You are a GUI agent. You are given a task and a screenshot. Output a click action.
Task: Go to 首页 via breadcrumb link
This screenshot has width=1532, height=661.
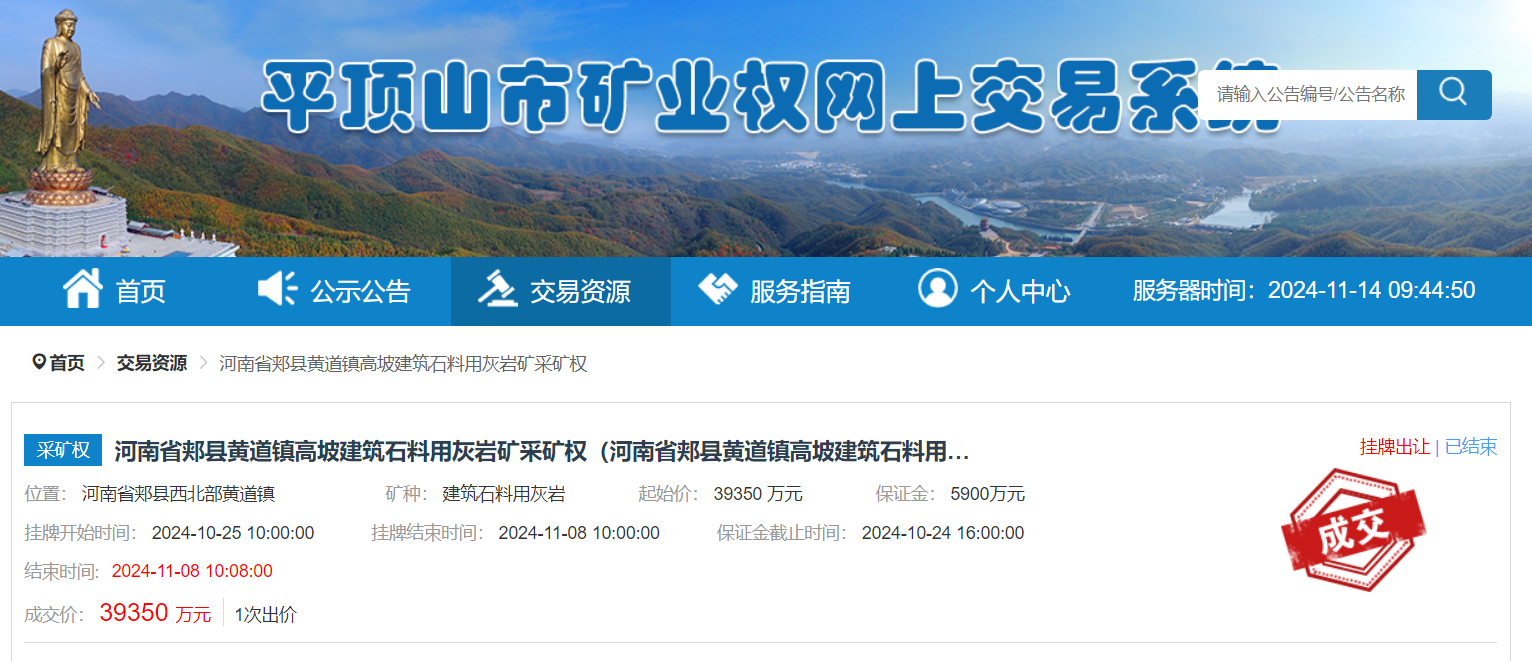pyautogui.click(x=67, y=363)
